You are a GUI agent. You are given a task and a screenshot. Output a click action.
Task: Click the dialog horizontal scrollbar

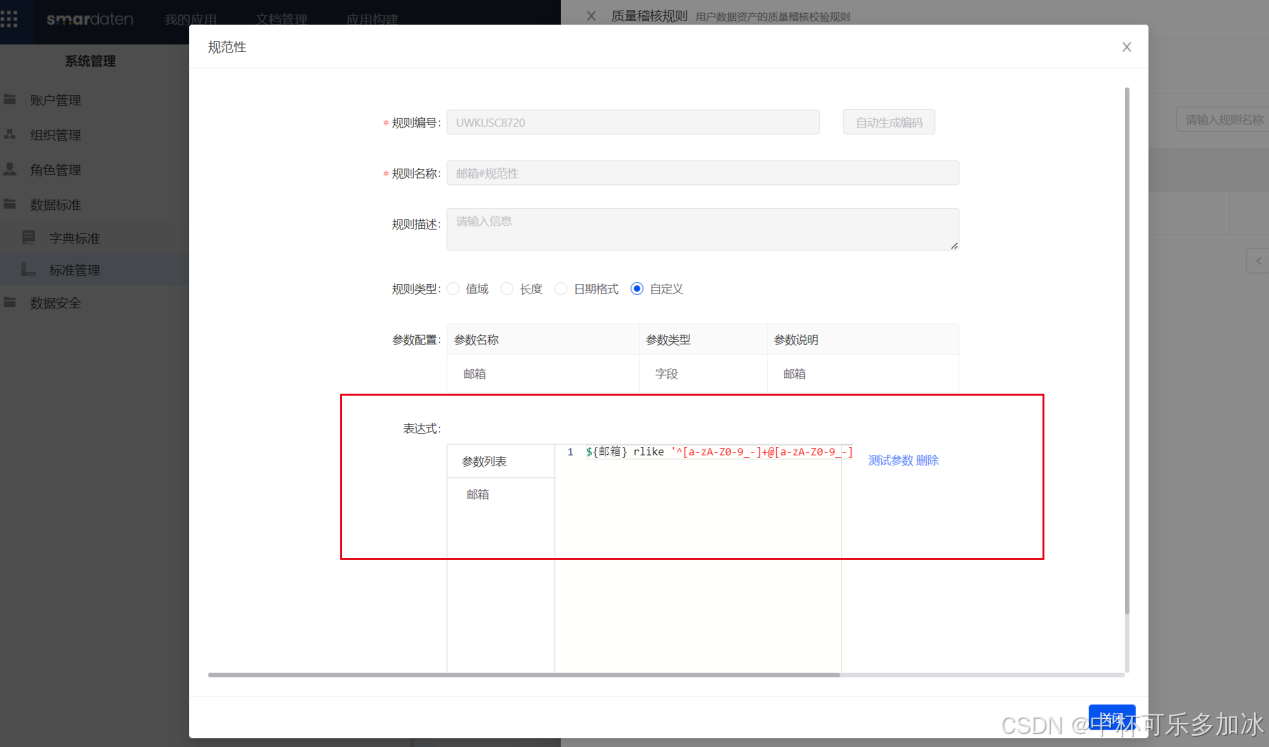tap(524, 675)
